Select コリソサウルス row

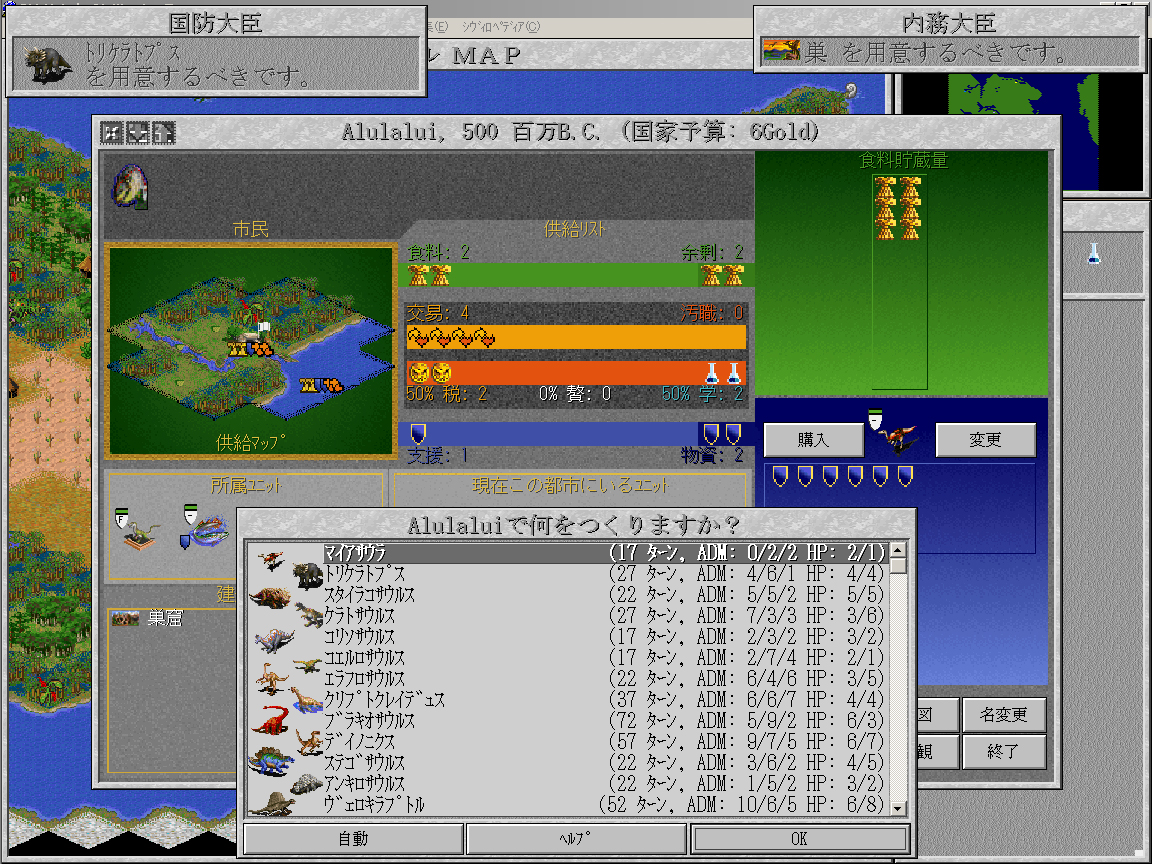(x=604, y=636)
